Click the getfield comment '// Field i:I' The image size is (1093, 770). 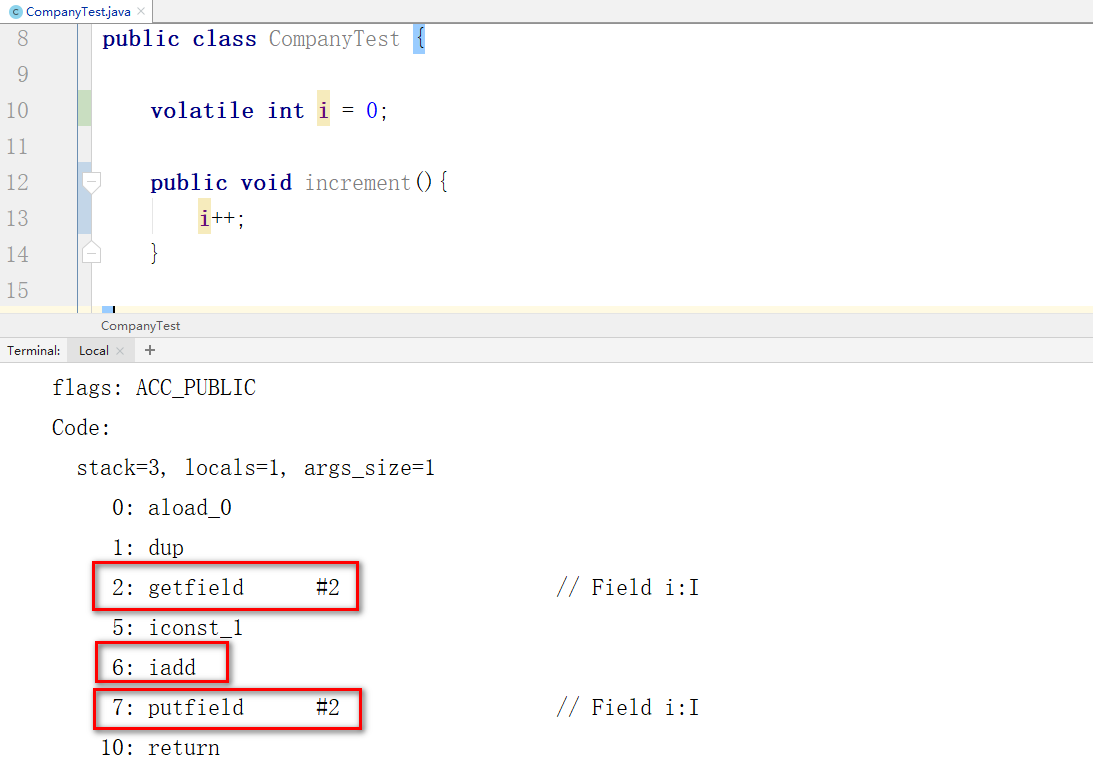pyautogui.click(x=627, y=587)
